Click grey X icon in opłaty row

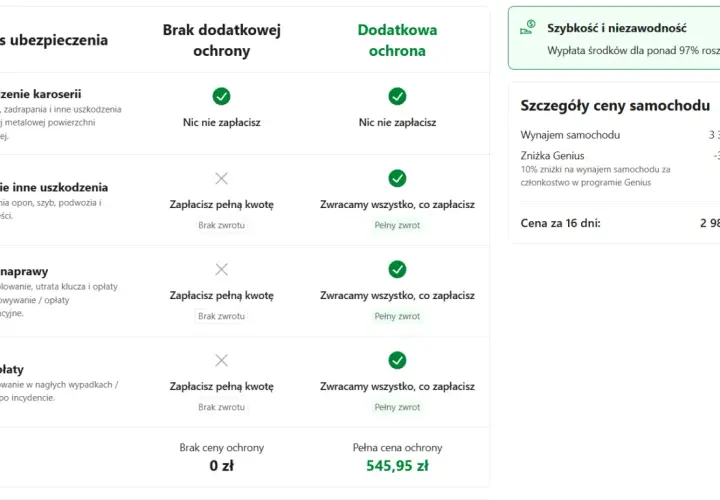point(221,360)
